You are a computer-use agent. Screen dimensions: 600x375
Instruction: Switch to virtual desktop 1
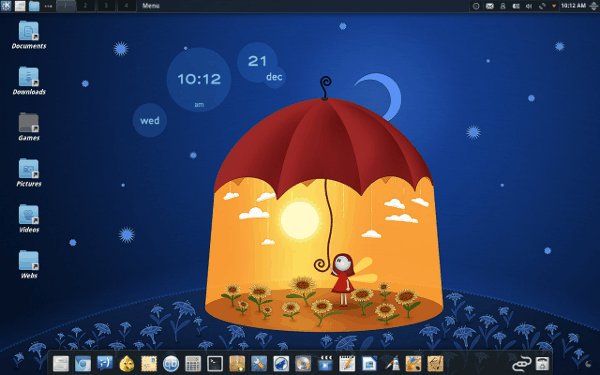[x=66, y=6]
